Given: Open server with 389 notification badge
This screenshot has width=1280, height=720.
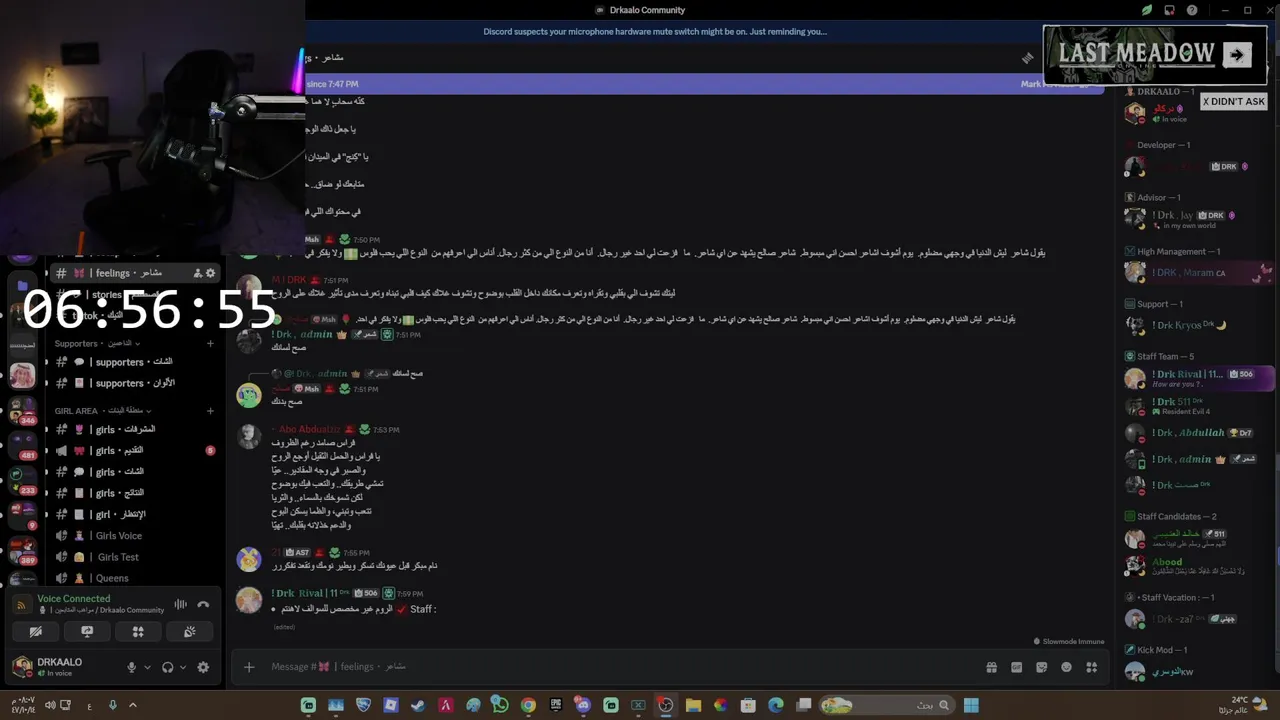Looking at the screenshot, I should pyautogui.click(x=23, y=549).
